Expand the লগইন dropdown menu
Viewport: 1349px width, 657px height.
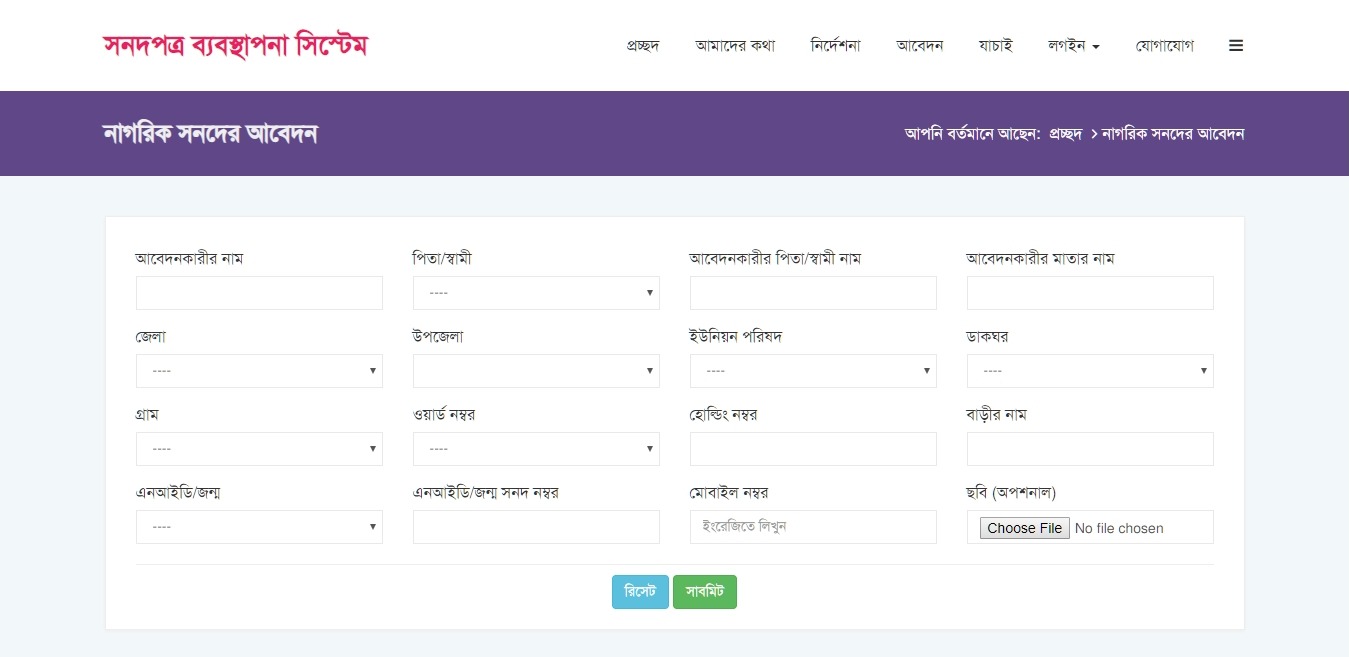(x=1073, y=46)
